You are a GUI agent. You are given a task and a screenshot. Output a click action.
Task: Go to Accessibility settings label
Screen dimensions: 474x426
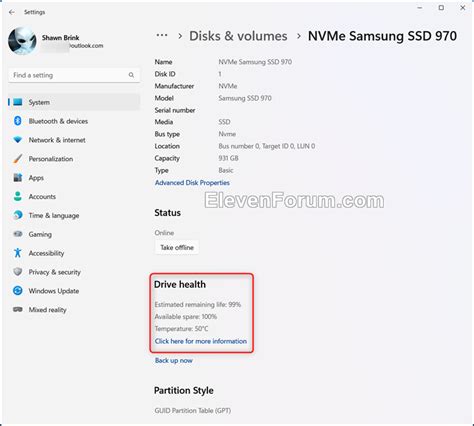[x=46, y=253]
